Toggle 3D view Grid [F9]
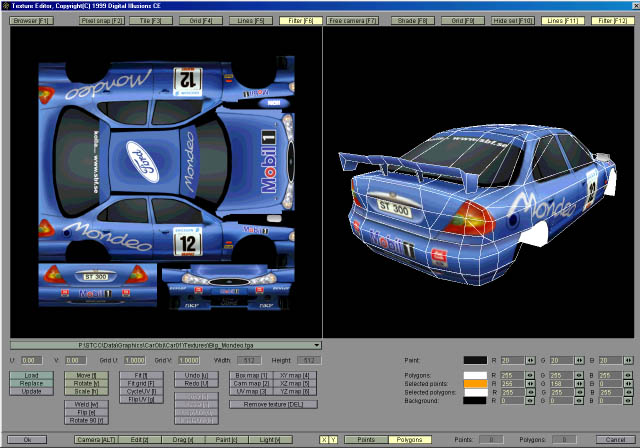The height and width of the screenshot is (448, 640). click(x=462, y=20)
